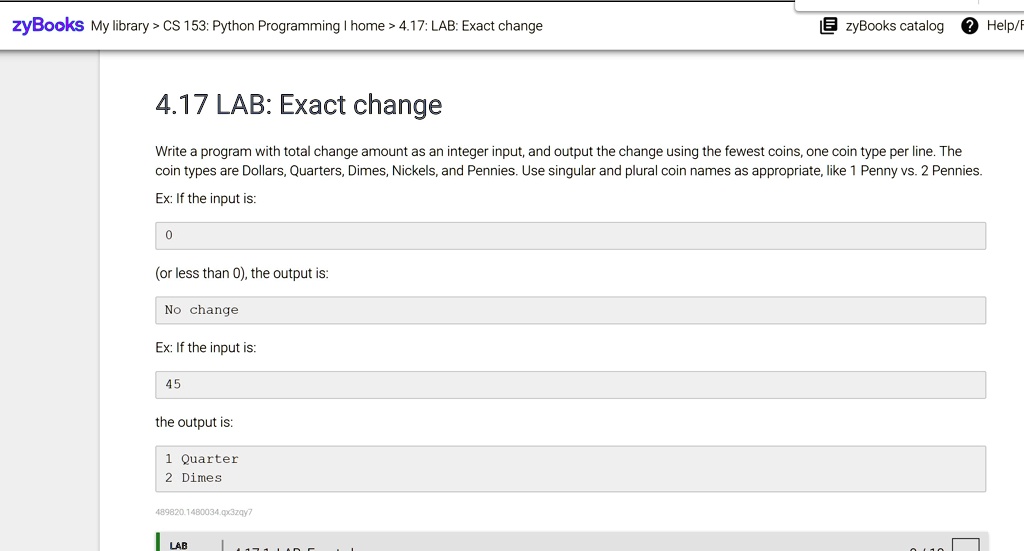Select the 4.17: LAB: Exact change breadcrumb
Image resolution: width=1024 pixels, height=551 pixels.
(470, 26)
